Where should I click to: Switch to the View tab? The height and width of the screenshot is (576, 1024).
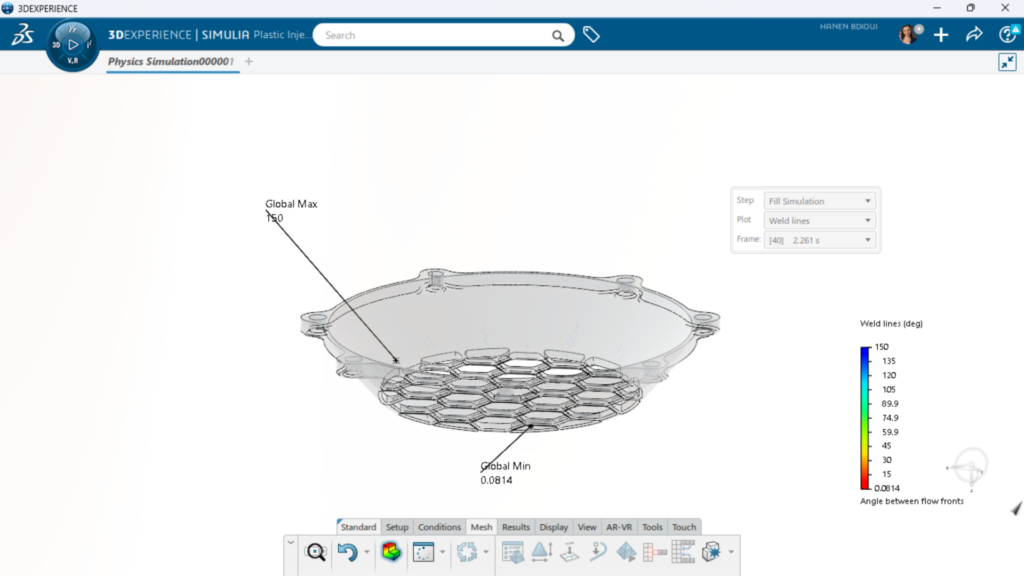587,527
